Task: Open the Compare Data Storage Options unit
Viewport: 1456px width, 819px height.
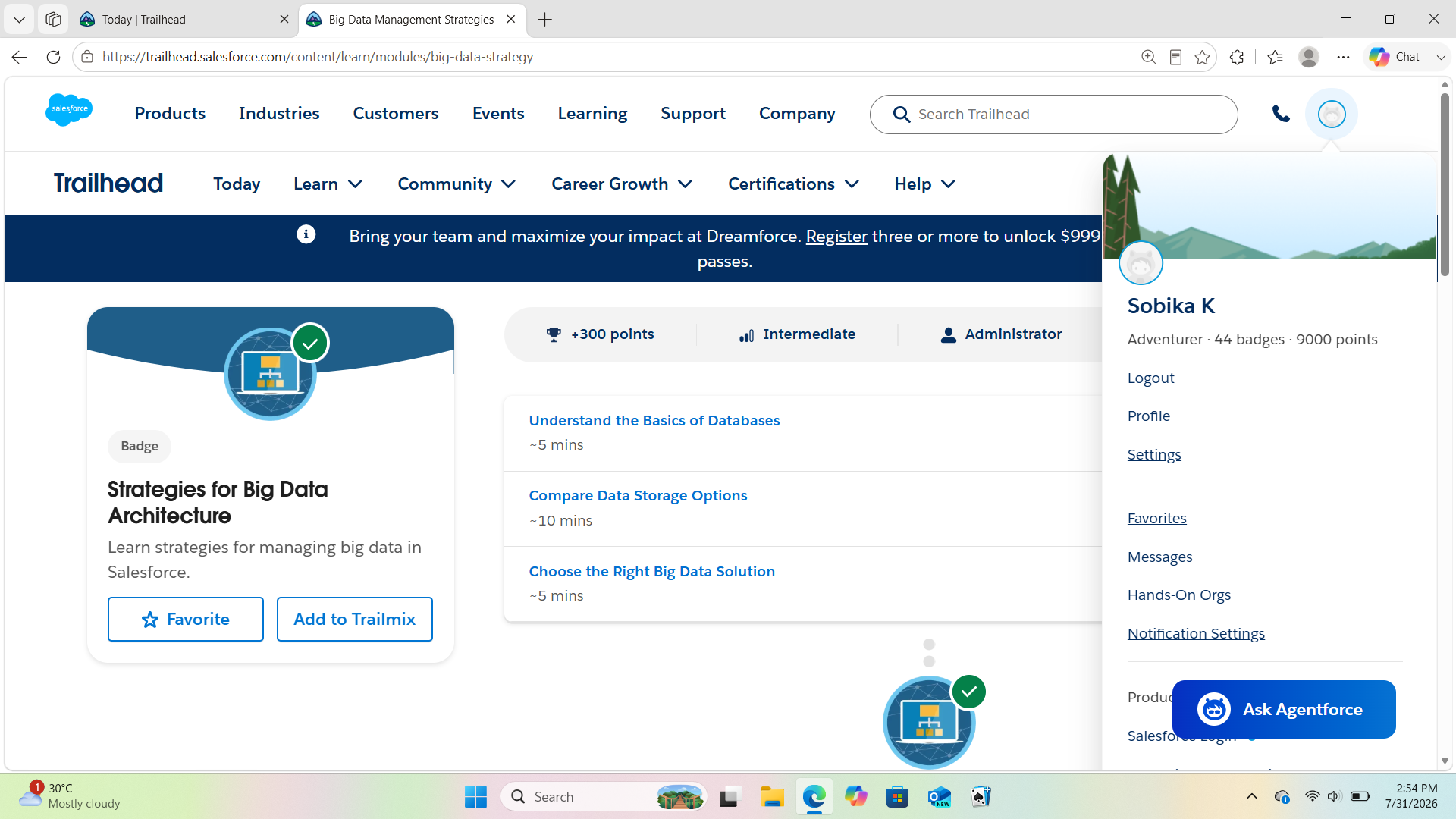Action: tap(638, 495)
